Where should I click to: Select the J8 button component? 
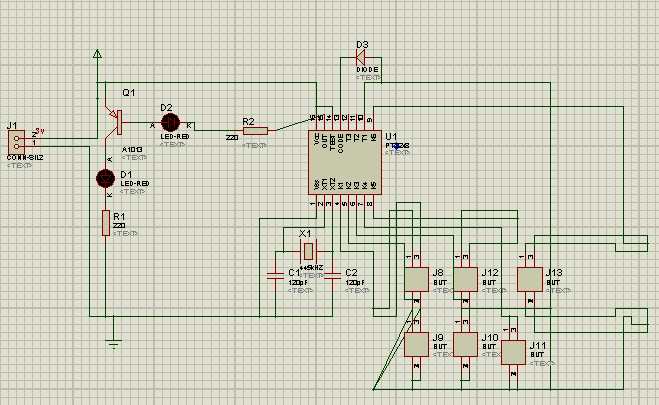point(416,279)
